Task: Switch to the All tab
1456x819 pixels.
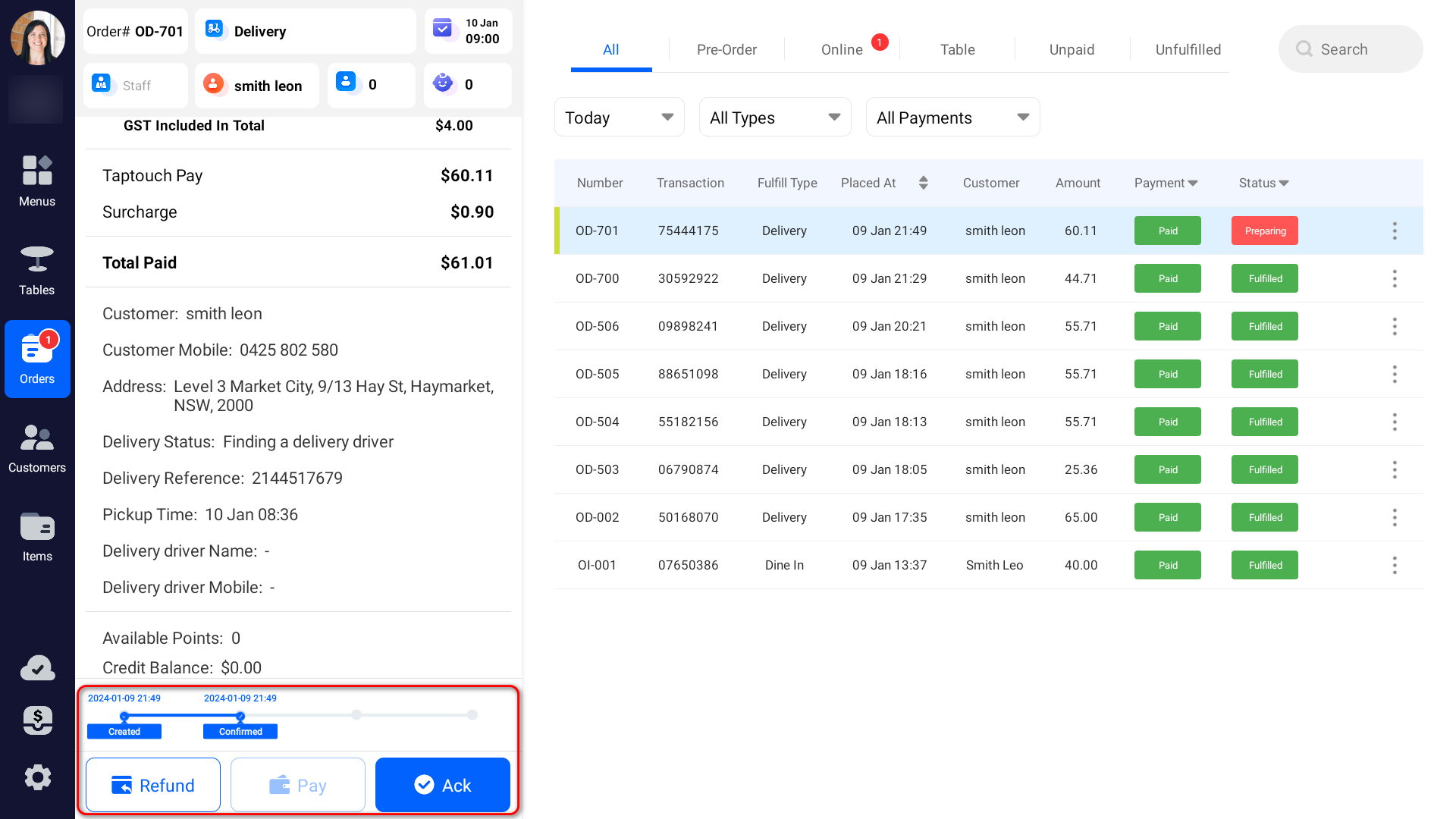Action: pos(611,49)
